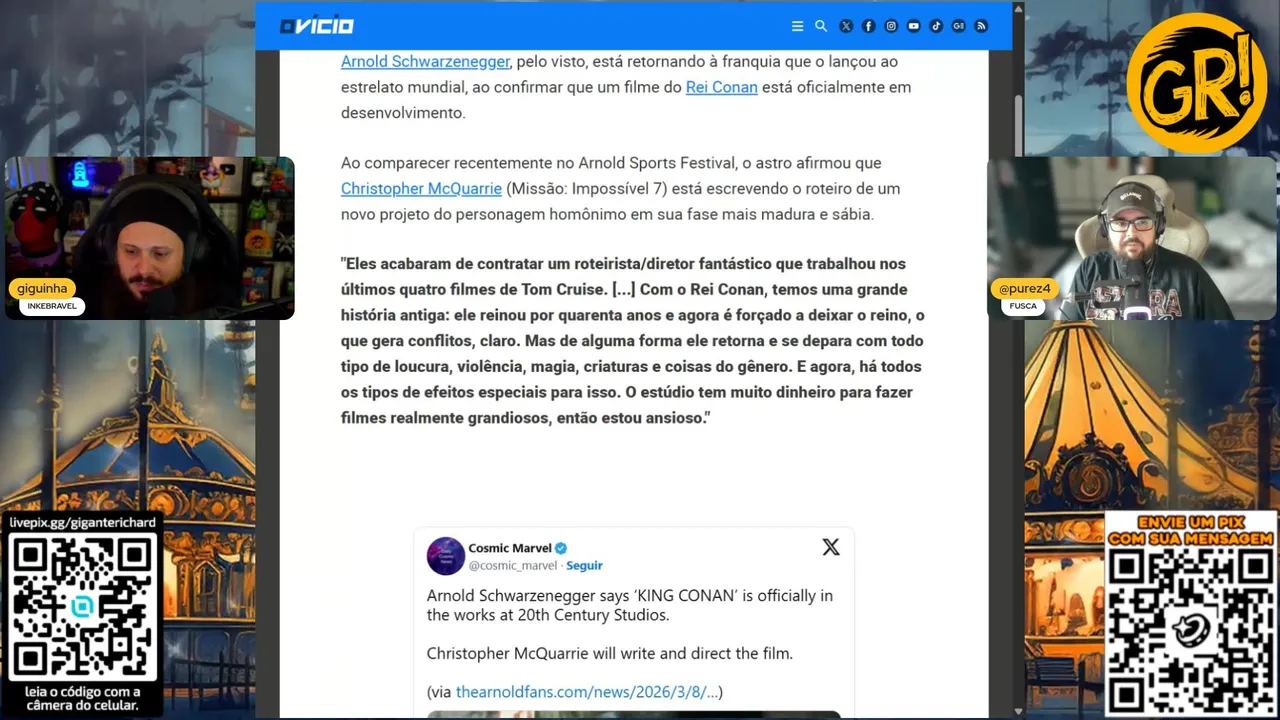Click the @cosmic_marvel handle
Viewport: 1280px width, 720px height.
pos(513,565)
